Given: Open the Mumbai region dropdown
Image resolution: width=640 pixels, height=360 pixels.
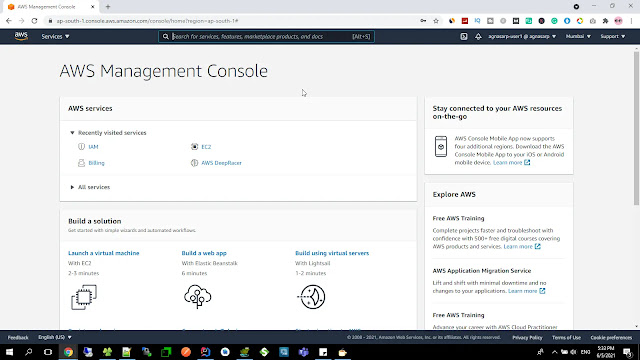Looking at the screenshot, I should coord(578,36).
